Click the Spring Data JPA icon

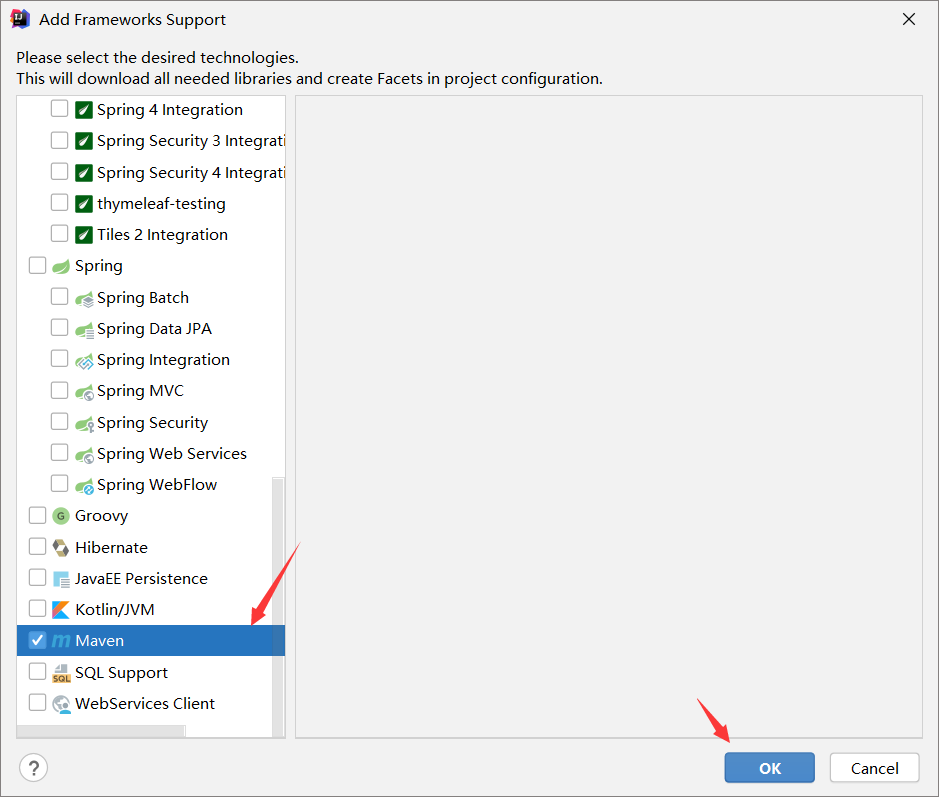click(x=84, y=329)
